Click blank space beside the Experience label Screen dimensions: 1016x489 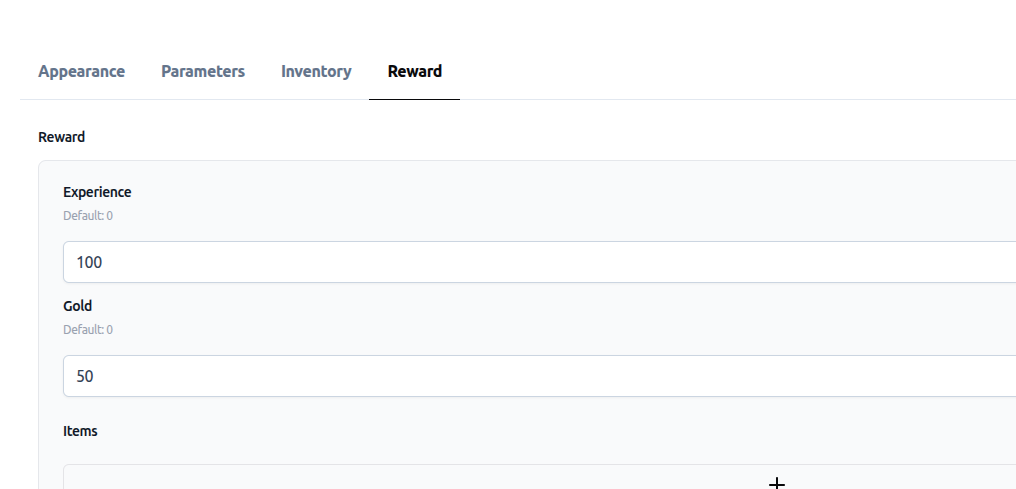tap(500, 192)
